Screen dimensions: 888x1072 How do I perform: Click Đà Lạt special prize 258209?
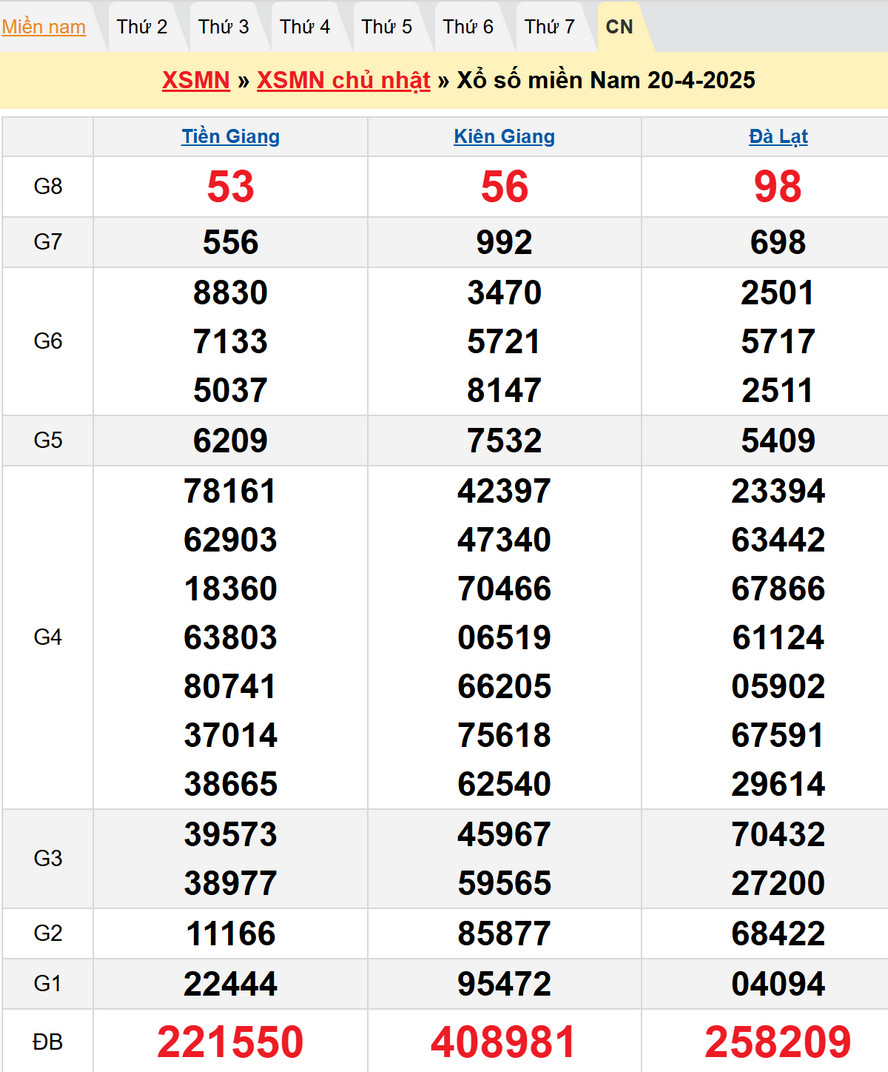[x=778, y=1042]
